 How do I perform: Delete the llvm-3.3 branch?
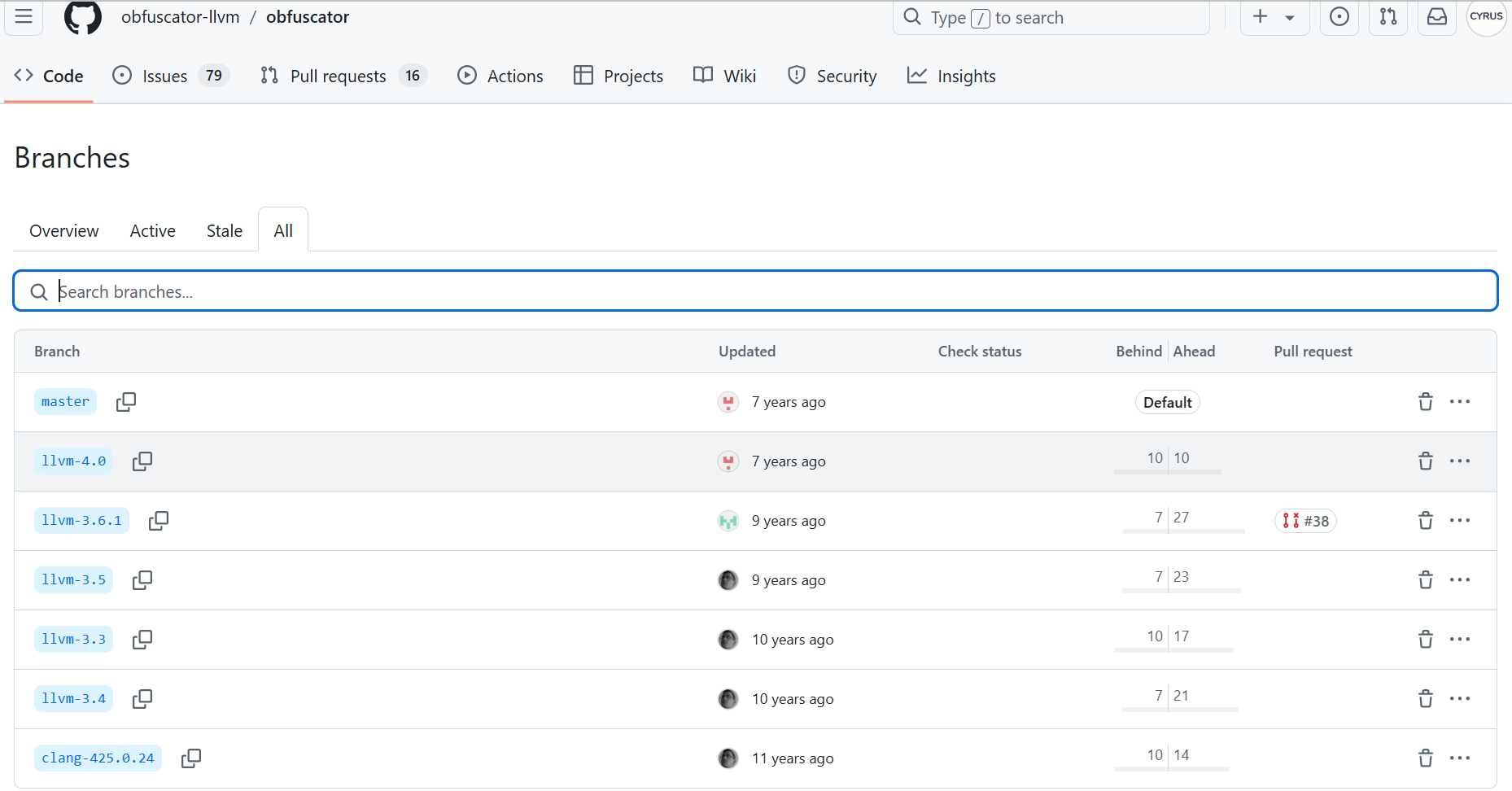(1426, 639)
